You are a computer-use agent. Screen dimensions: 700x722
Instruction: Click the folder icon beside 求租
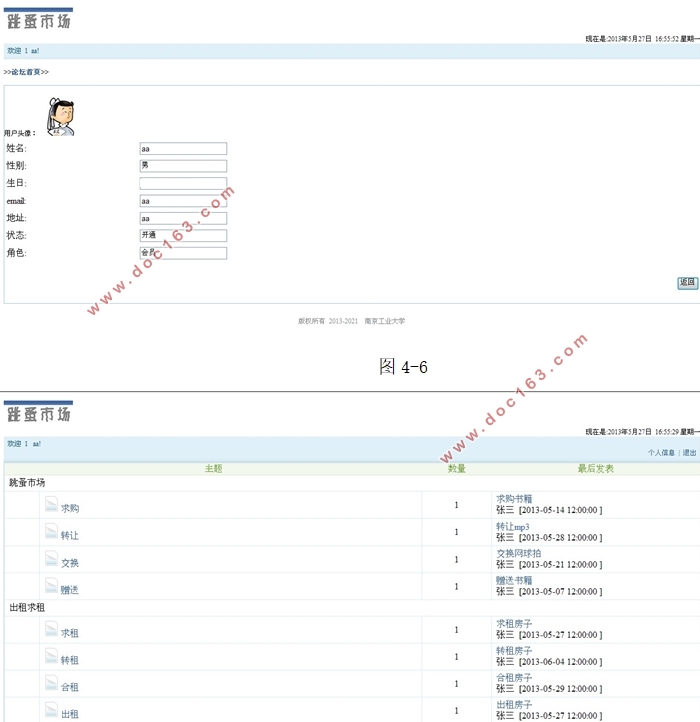click(x=51, y=630)
